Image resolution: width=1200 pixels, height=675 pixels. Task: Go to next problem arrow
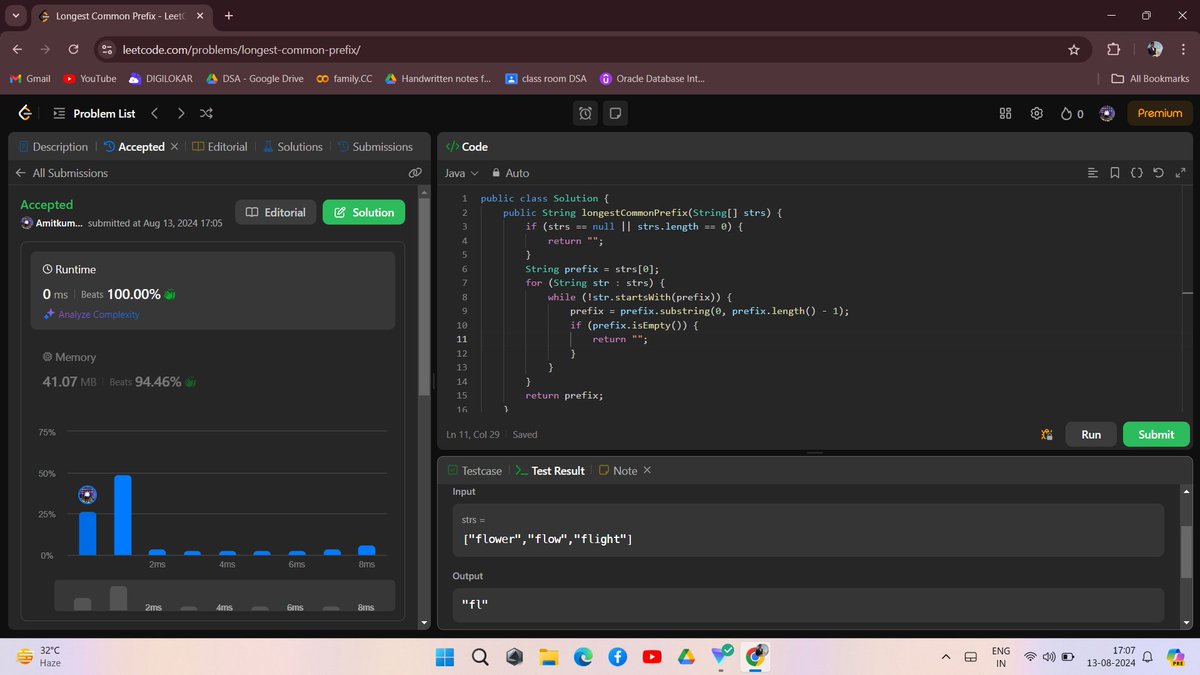click(x=180, y=113)
